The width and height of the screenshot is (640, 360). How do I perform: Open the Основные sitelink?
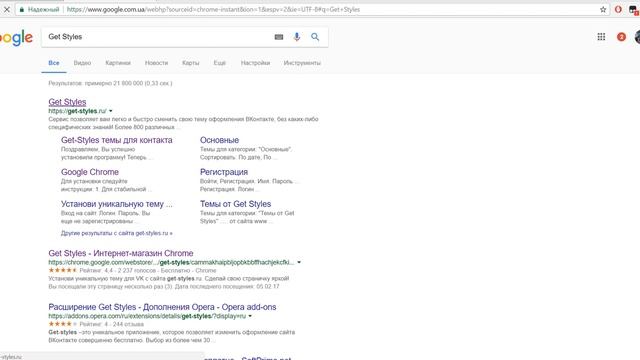click(x=220, y=140)
